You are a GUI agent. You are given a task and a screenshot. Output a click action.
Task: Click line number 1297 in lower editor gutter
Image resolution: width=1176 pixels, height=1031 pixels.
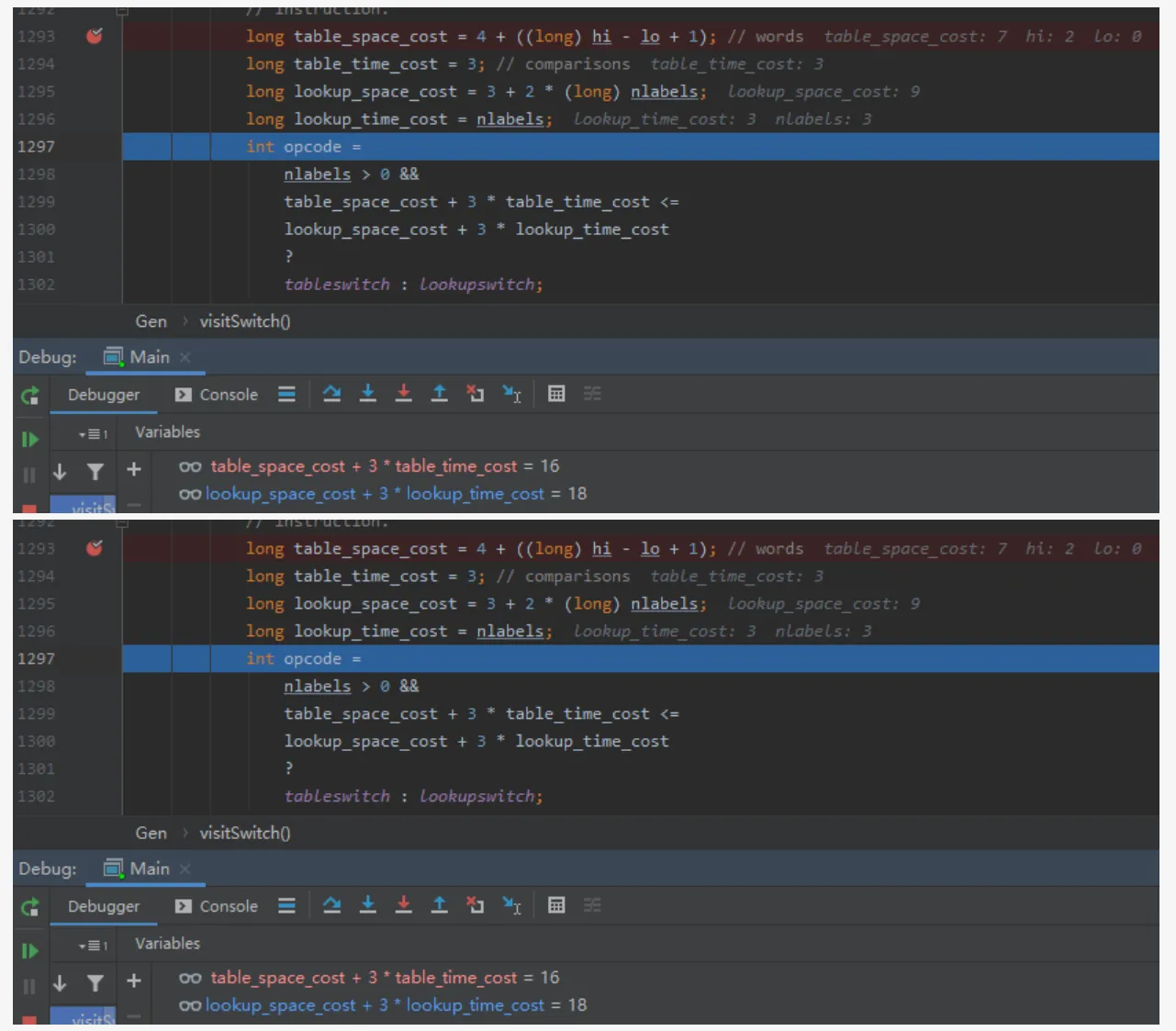point(36,658)
